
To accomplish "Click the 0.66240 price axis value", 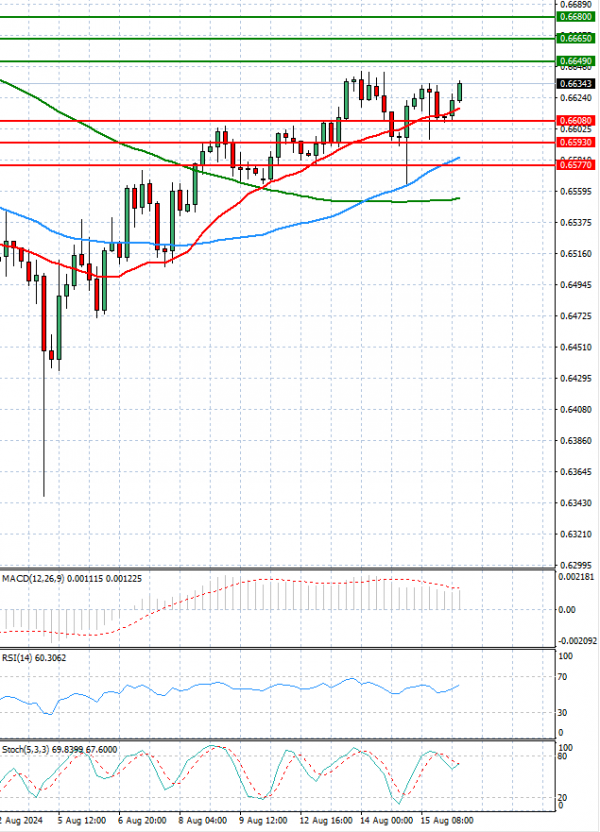I will click(x=576, y=98).
